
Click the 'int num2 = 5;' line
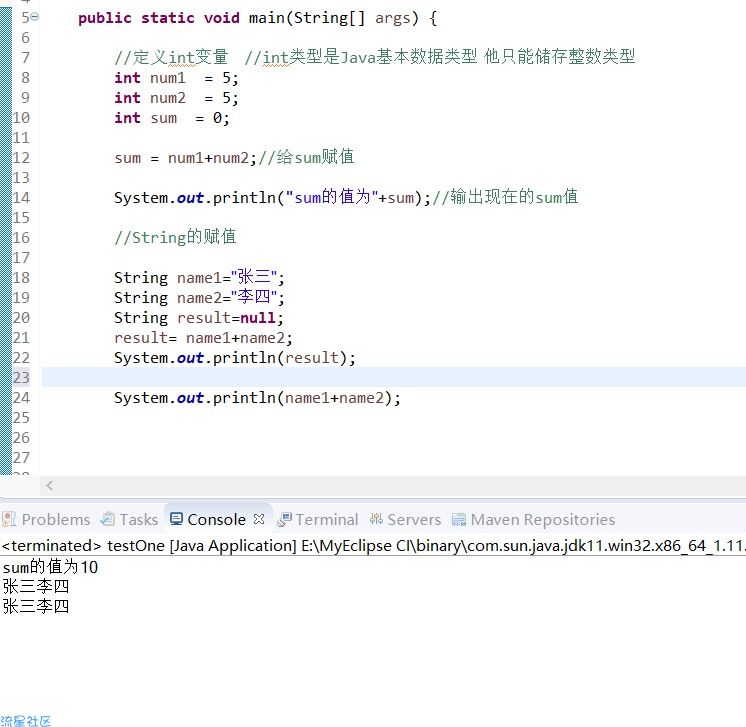point(176,98)
